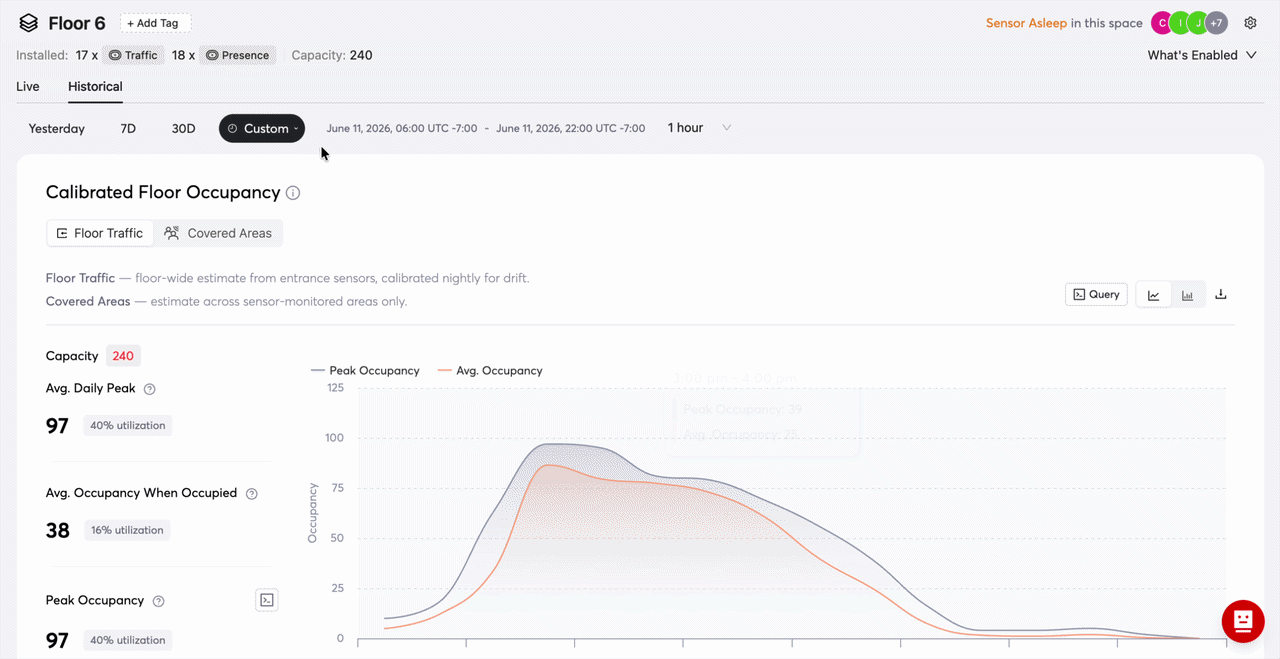Select the Historical tab

[95, 86]
